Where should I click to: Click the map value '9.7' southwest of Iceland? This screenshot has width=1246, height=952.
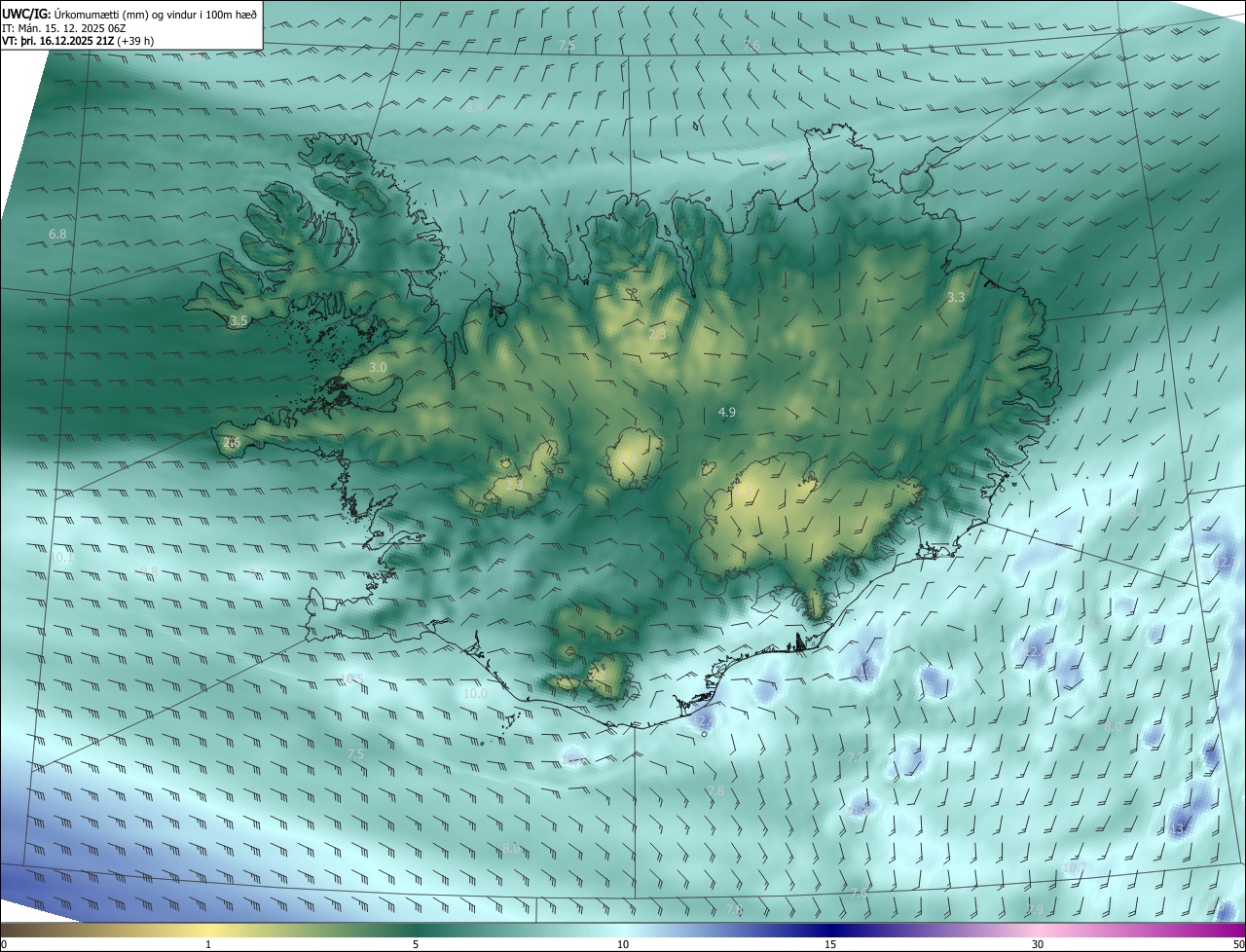pos(257,573)
